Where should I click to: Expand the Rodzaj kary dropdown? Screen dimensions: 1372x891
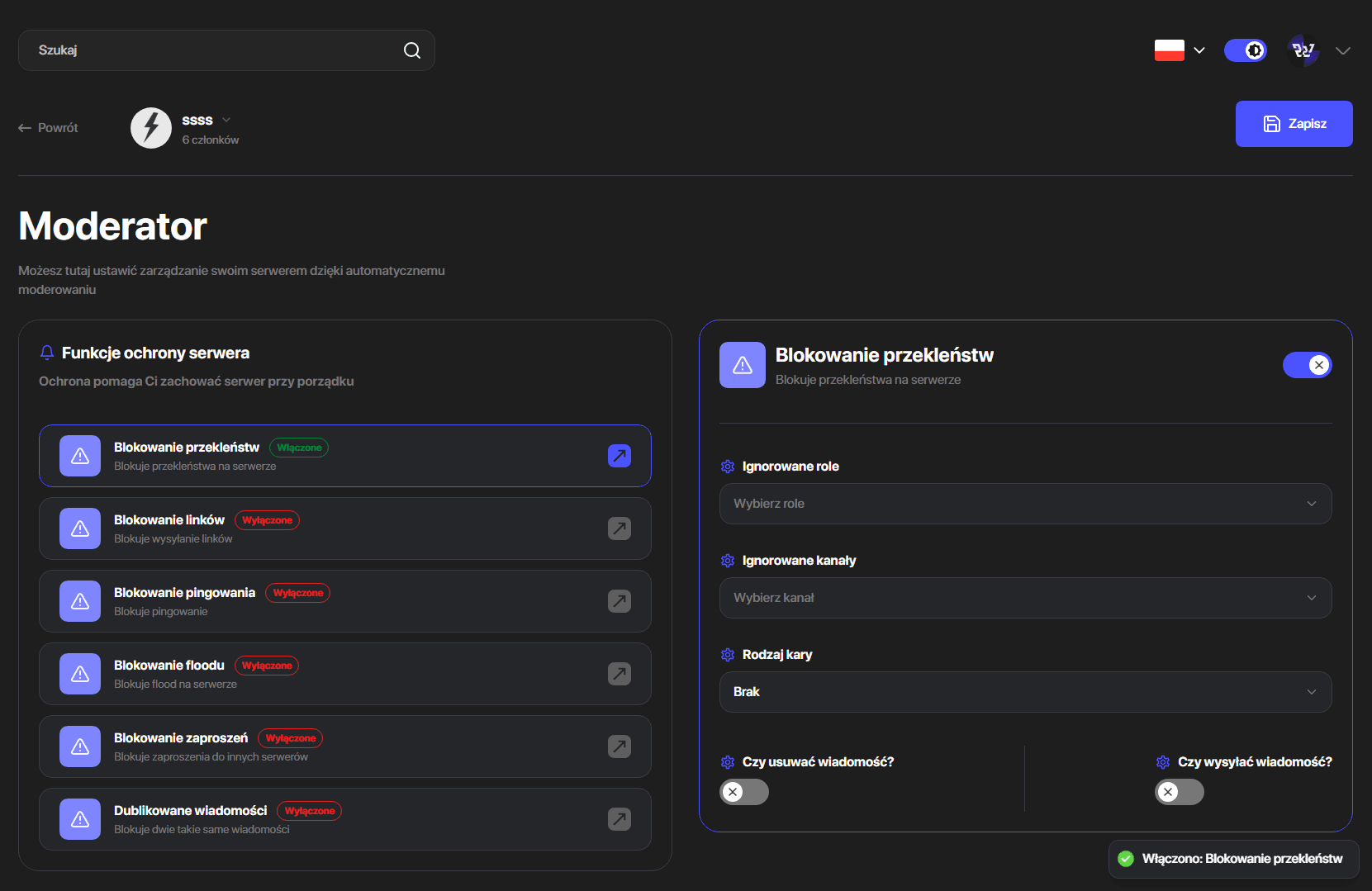(1026, 692)
